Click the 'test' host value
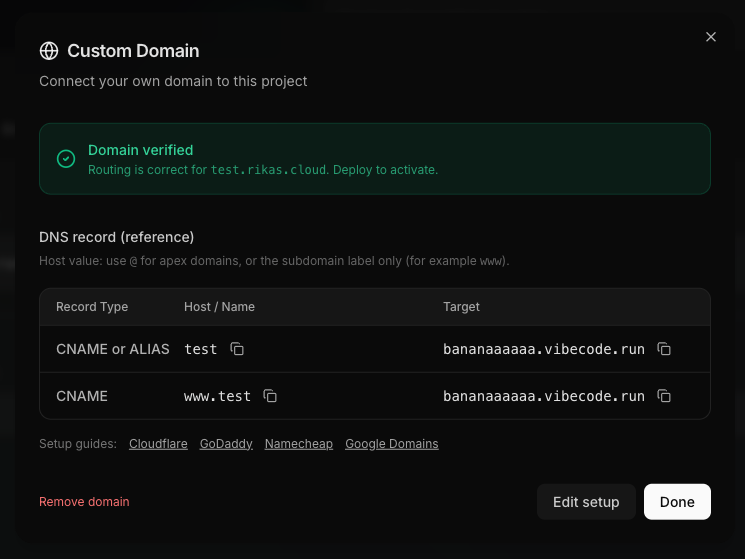 201,349
